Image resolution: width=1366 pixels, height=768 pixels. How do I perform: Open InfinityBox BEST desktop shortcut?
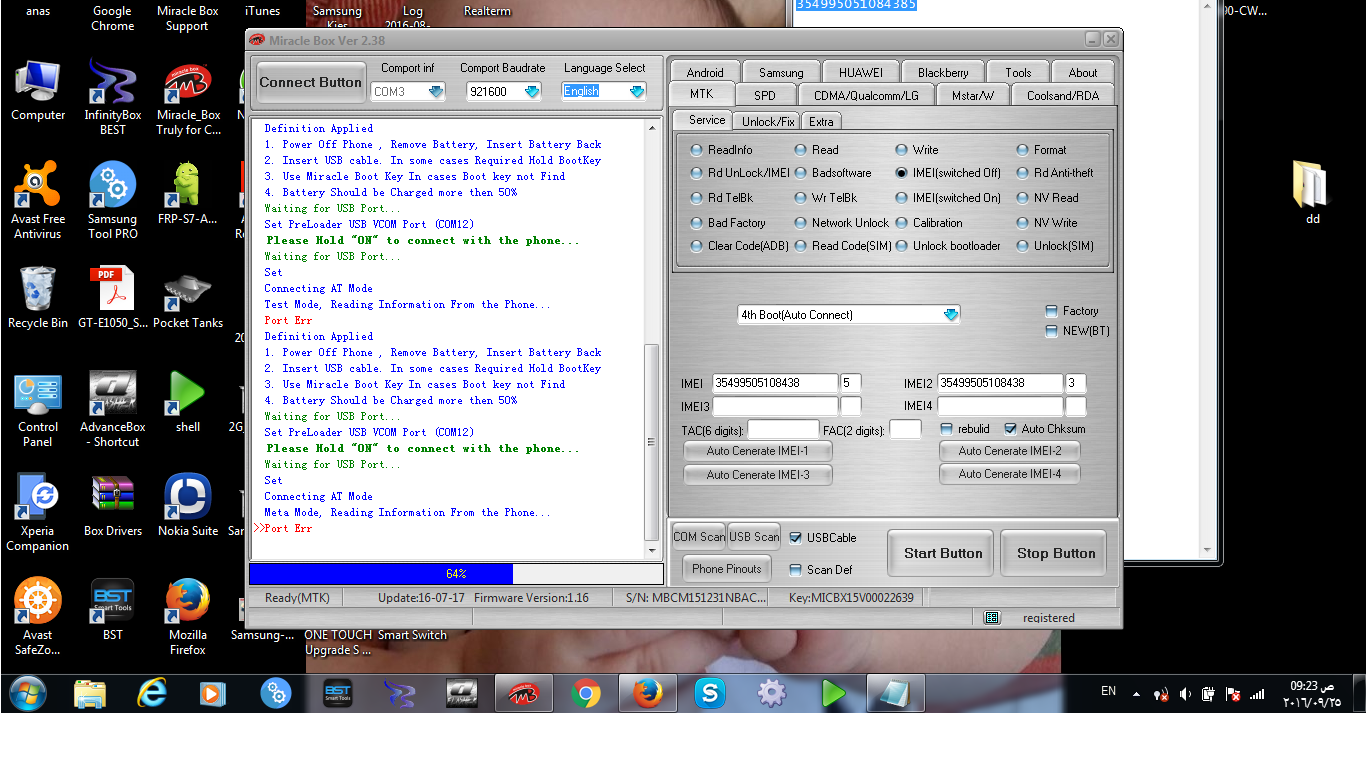(x=112, y=97)
